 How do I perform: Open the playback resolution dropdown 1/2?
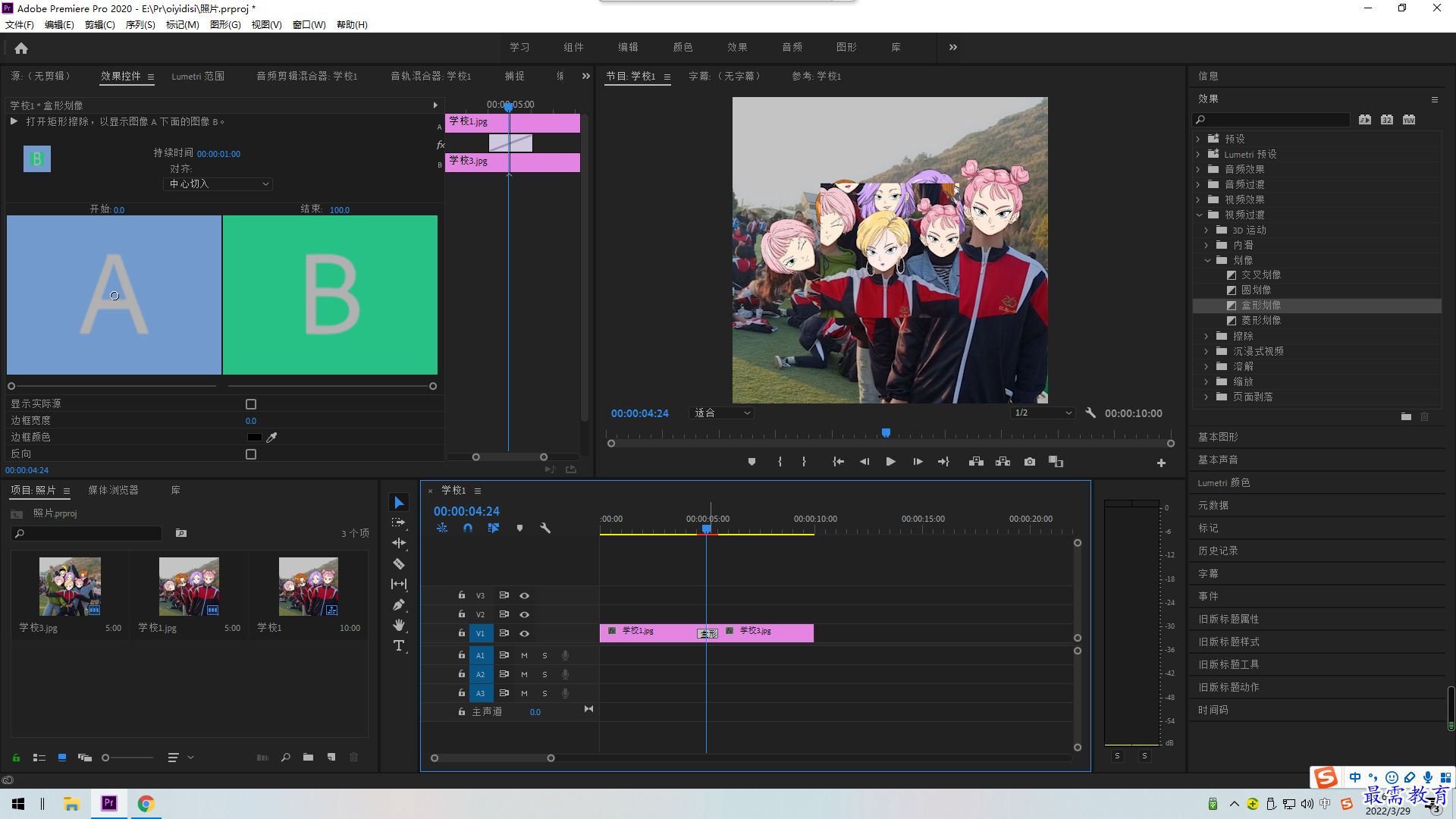[1043, 413]
